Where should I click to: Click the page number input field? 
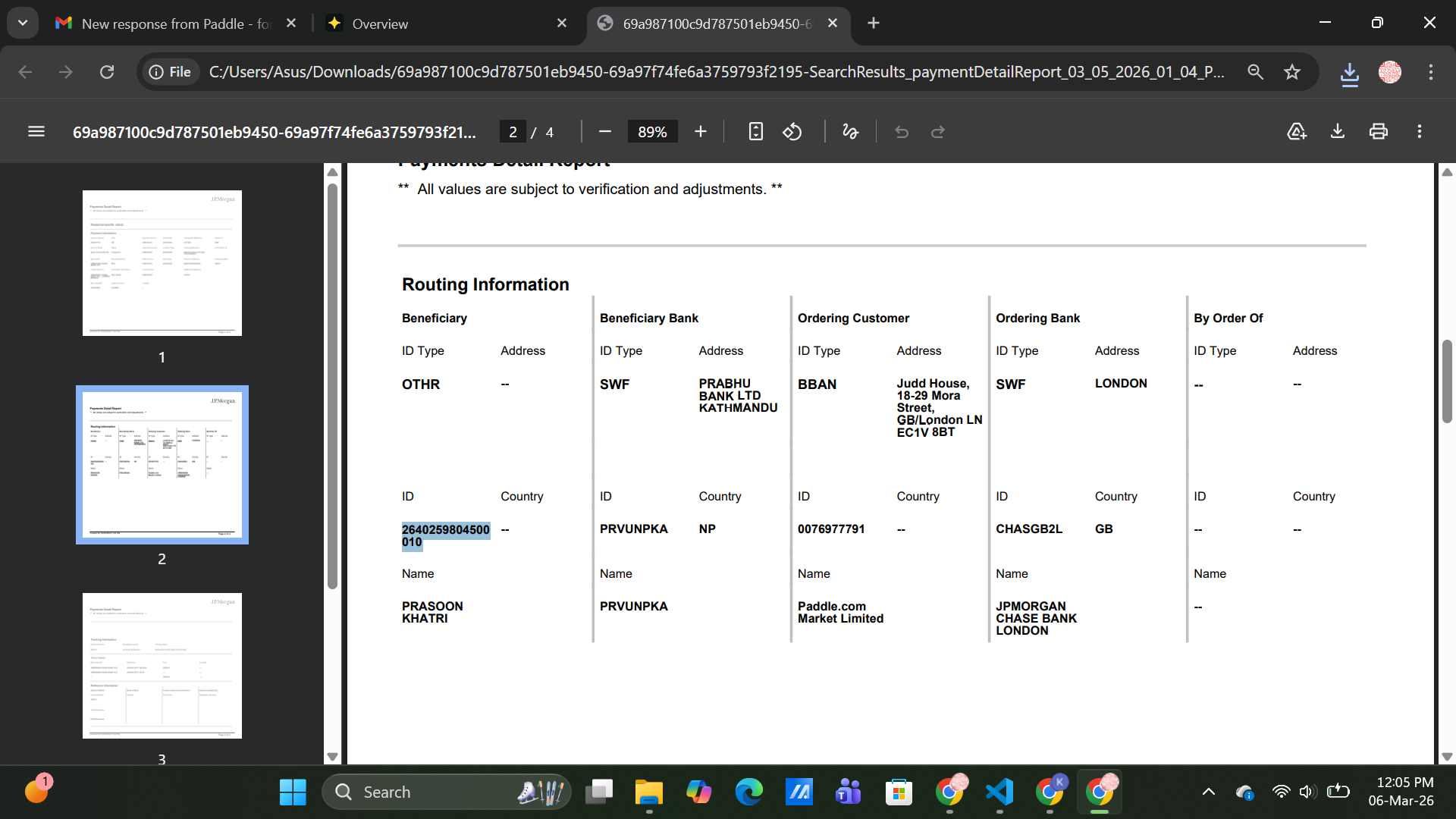tap(513, 132)
